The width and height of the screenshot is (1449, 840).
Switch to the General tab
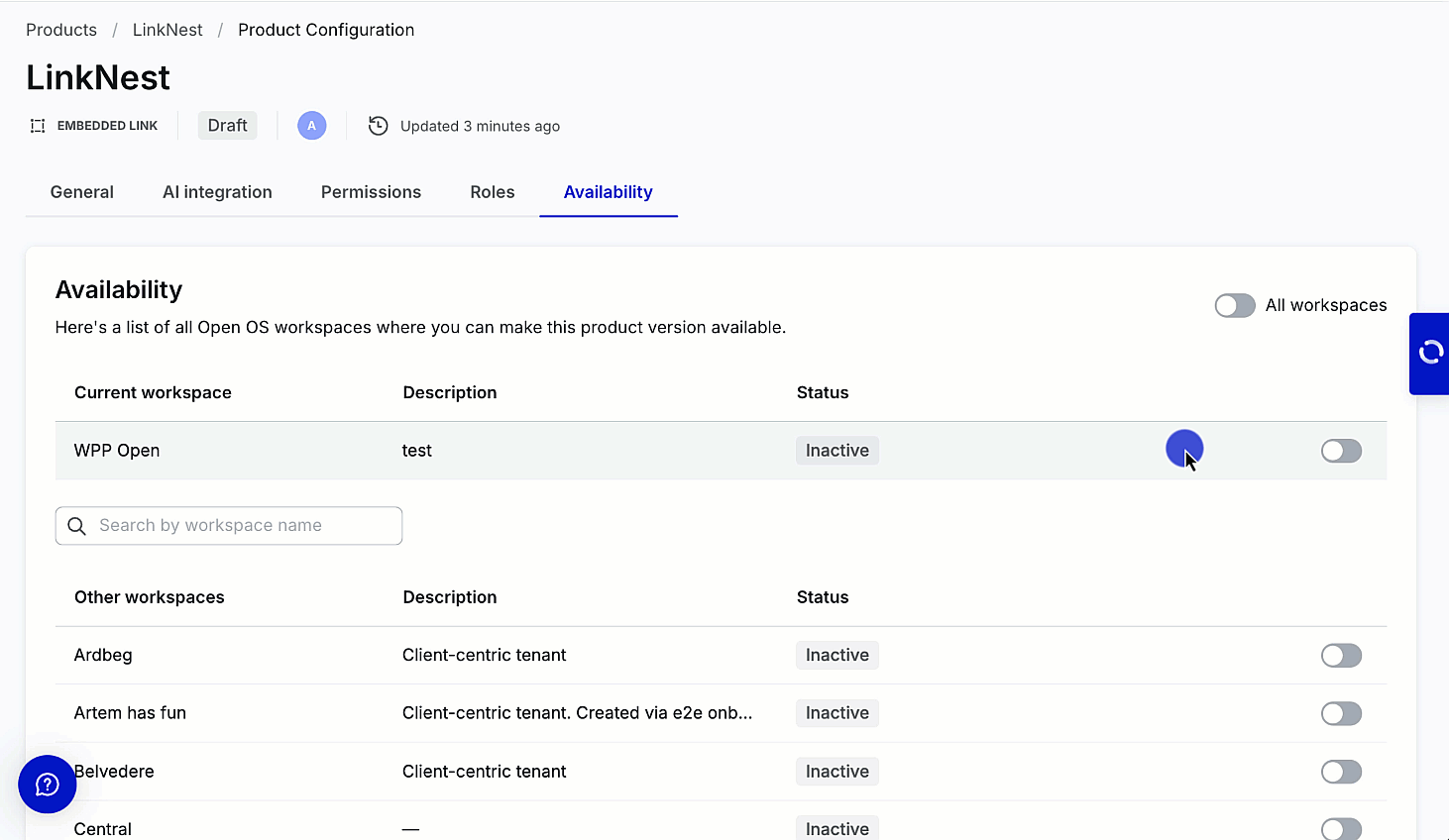[x=82, y=192]
